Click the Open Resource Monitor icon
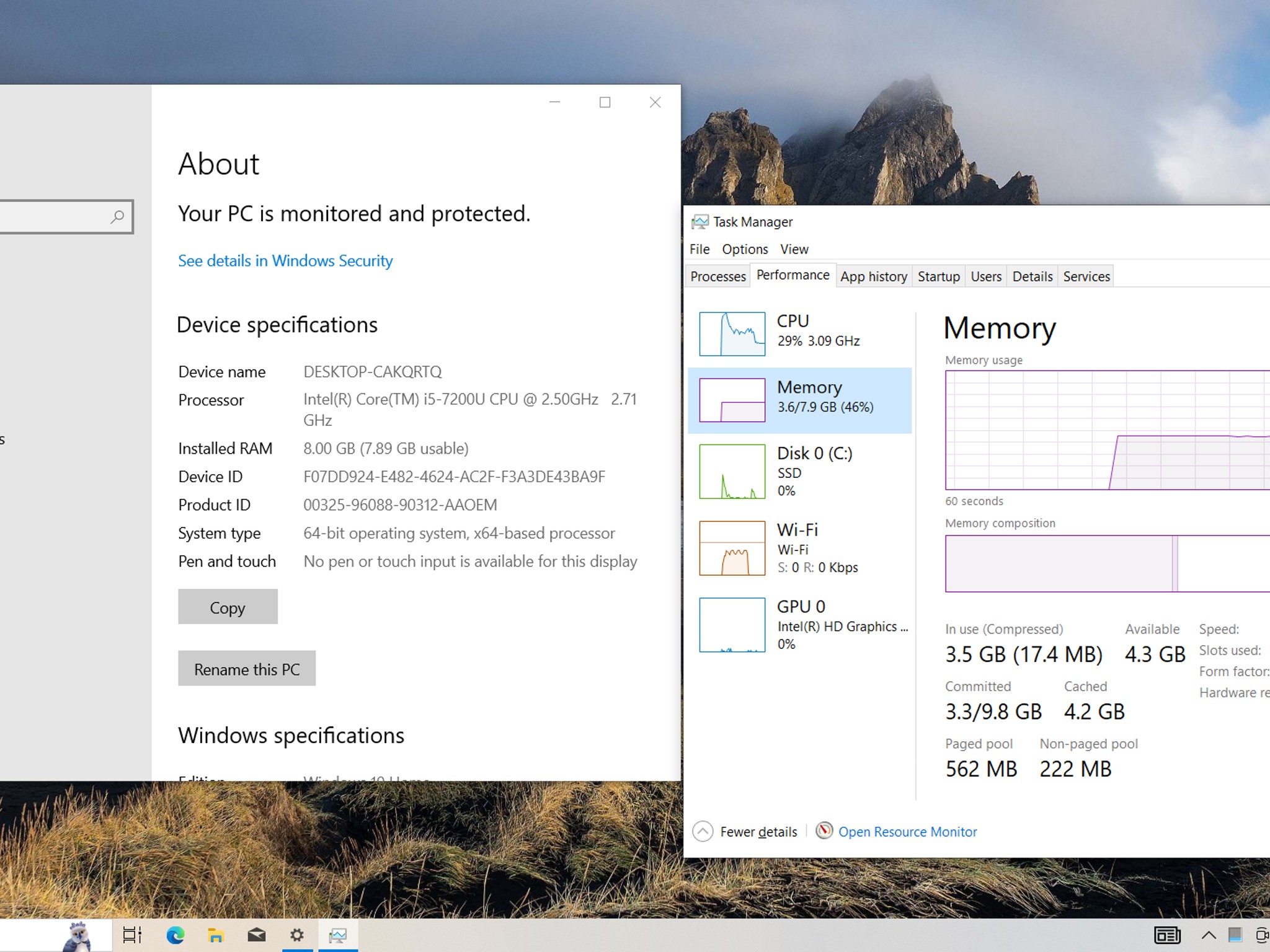The image size is (1270, 952). click(x=824, y=831)
